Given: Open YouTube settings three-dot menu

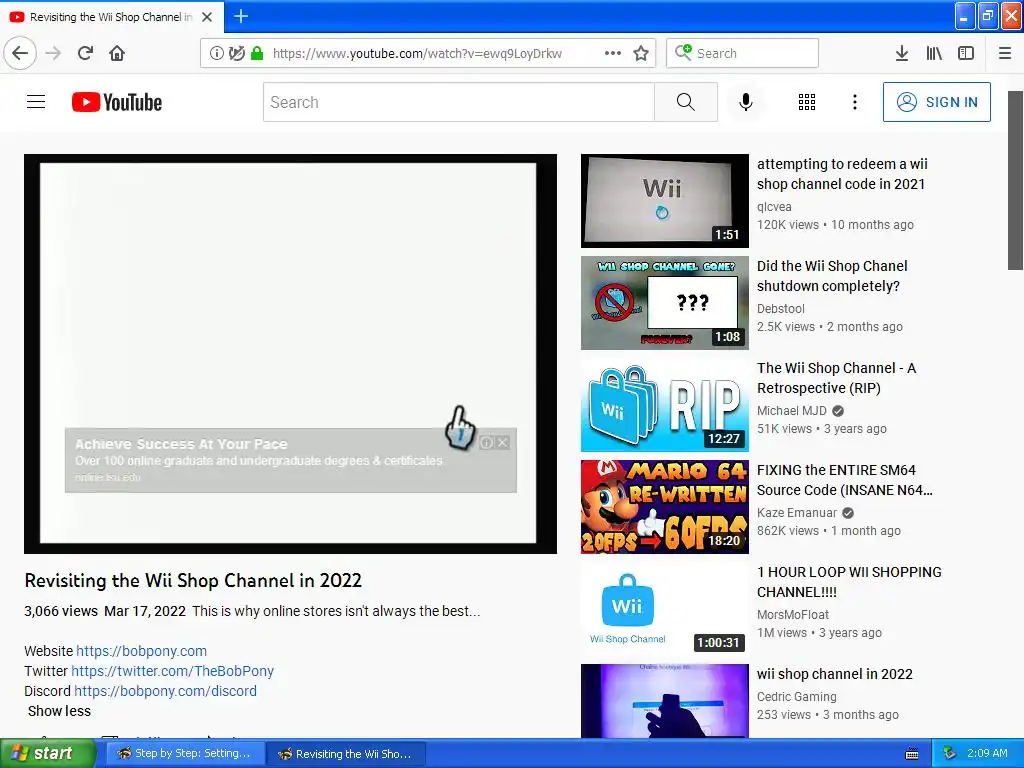Looking at the screenshot, I should (x=855, y=102).
